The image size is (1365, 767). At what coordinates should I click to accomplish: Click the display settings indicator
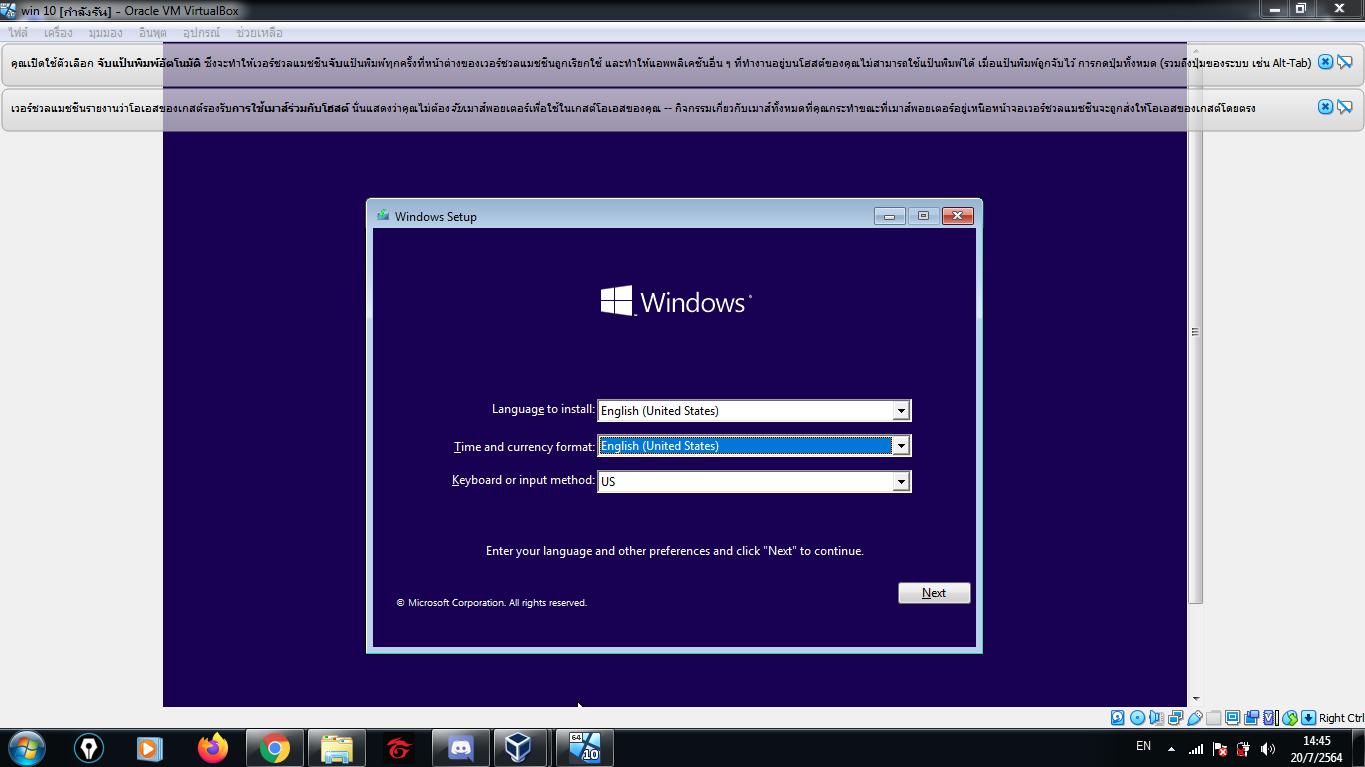1232,718
